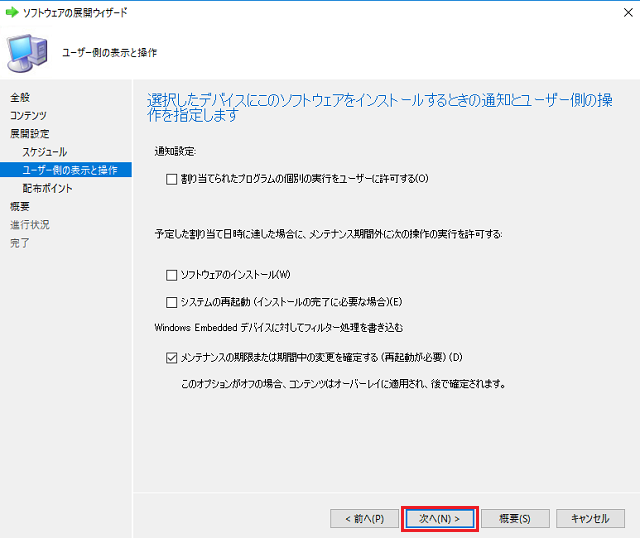Click the 通知設定: label
The height and width of the screenshot is (538, 640).
175,151
